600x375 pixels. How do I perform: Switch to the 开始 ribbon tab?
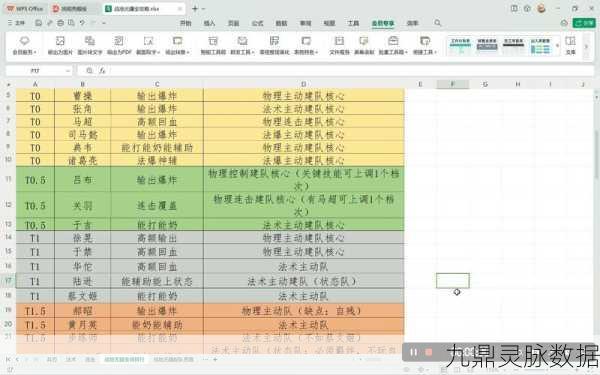pyautogui.click(x=186, y=23)
